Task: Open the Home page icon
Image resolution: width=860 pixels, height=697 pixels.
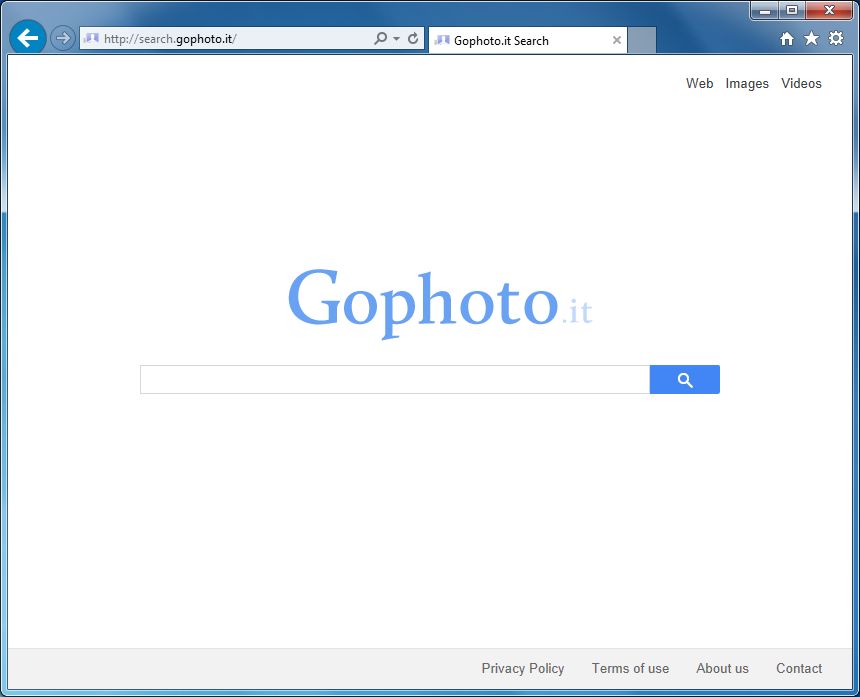Action: (787, 38)
